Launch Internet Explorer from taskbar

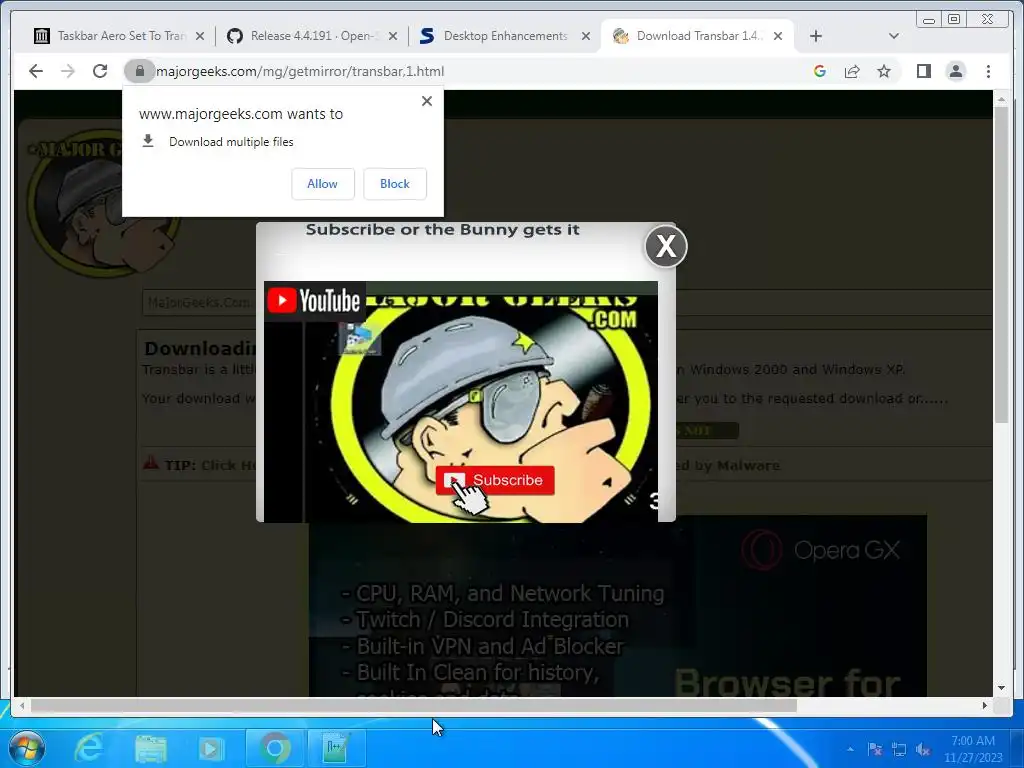[89, 747]
